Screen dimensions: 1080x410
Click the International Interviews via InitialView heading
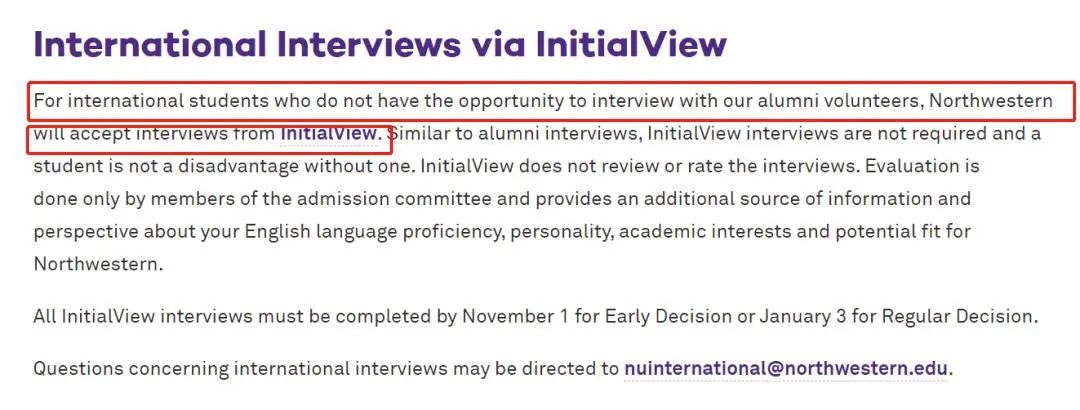pyautogui.click(x=380, y=44)
